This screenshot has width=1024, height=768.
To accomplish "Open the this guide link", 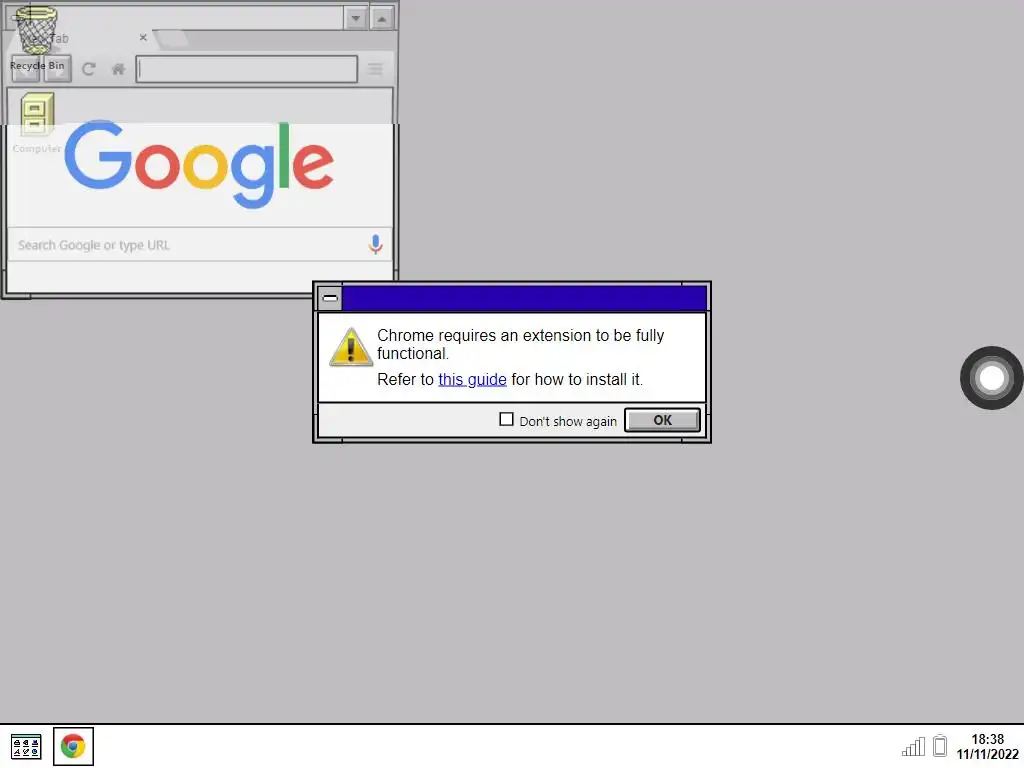I will point(472,379).
